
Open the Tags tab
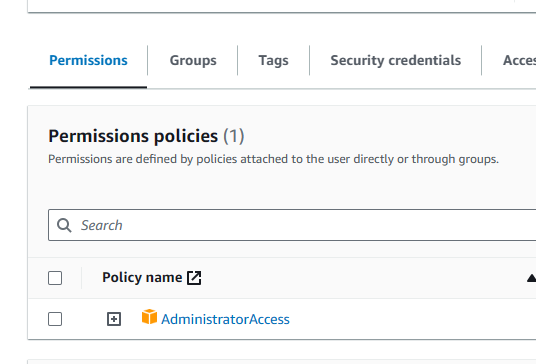coord(273,60)
